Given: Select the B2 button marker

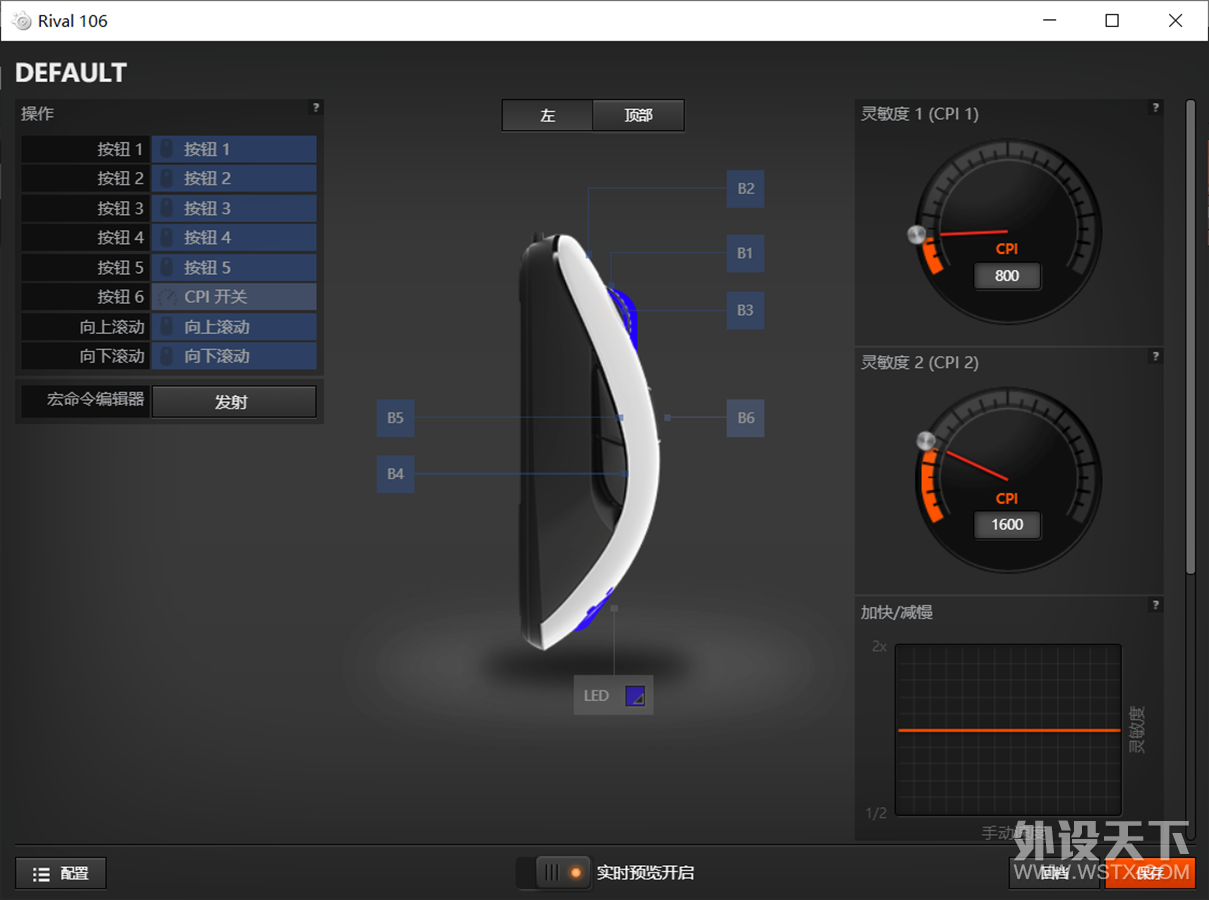Looking at the screenshot, I should point(746,189).
